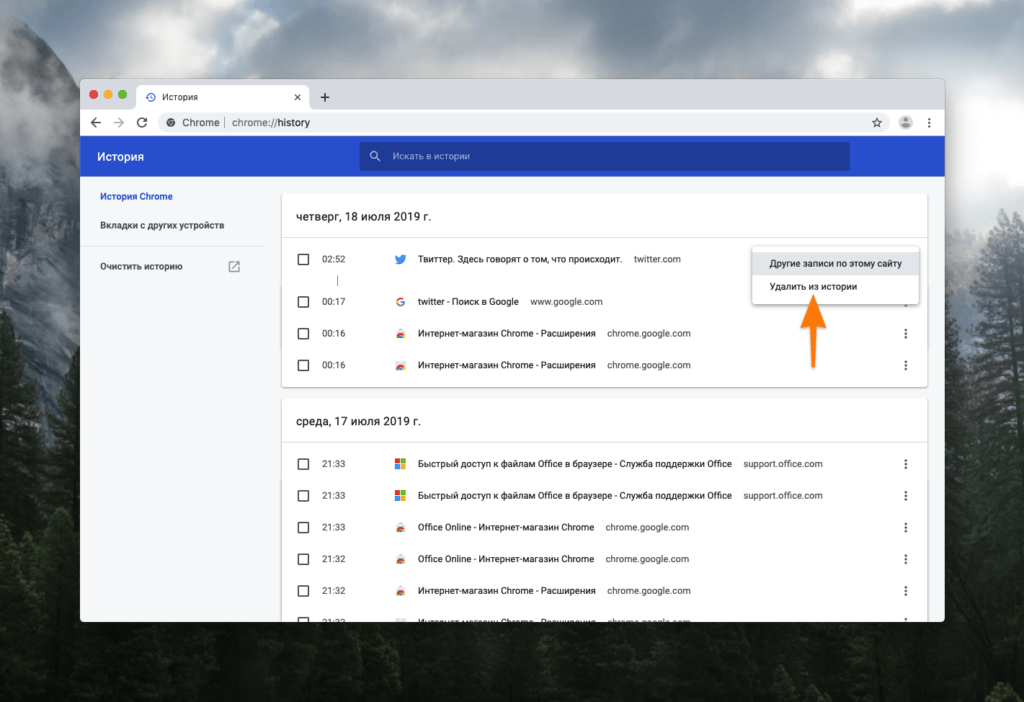Image resolution: width=1024 pixels, height=702 pixels.
Task: Click the Chrome site info icon in address bar
Action: coord(170,123)
